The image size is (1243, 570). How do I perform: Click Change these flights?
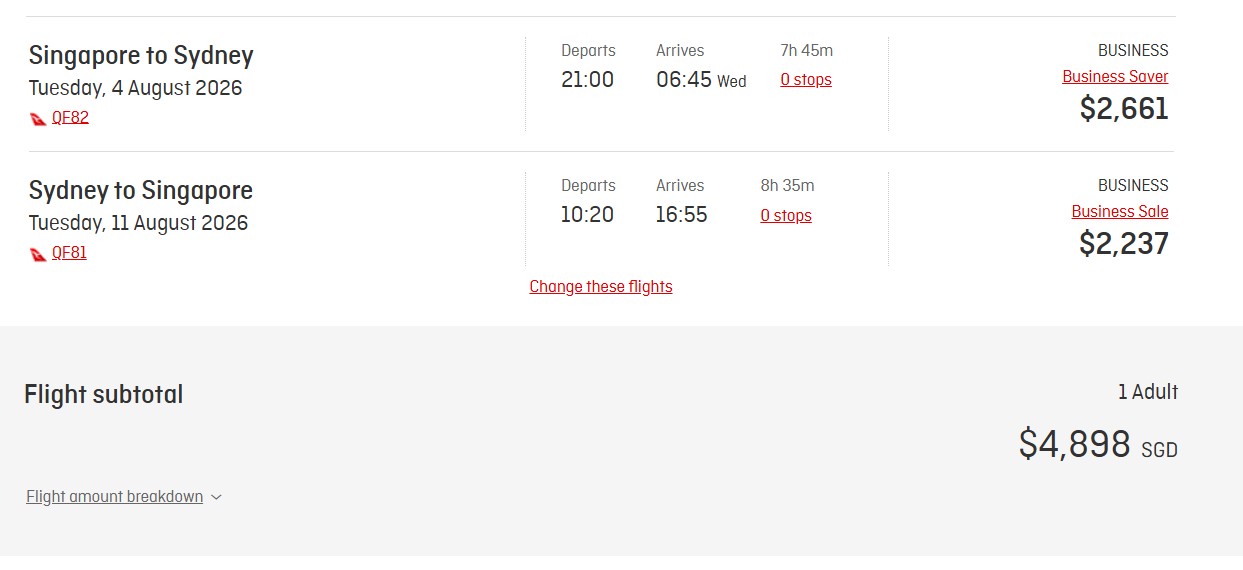[x=600, y=287]
